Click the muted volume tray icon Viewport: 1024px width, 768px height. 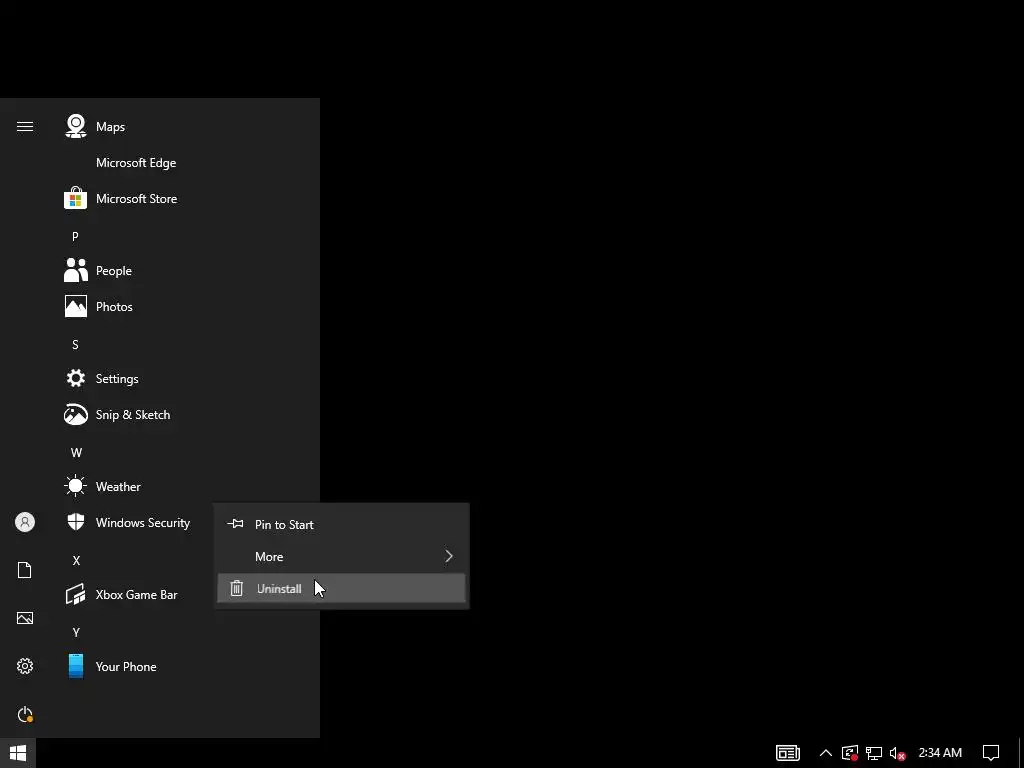(898, 753)
